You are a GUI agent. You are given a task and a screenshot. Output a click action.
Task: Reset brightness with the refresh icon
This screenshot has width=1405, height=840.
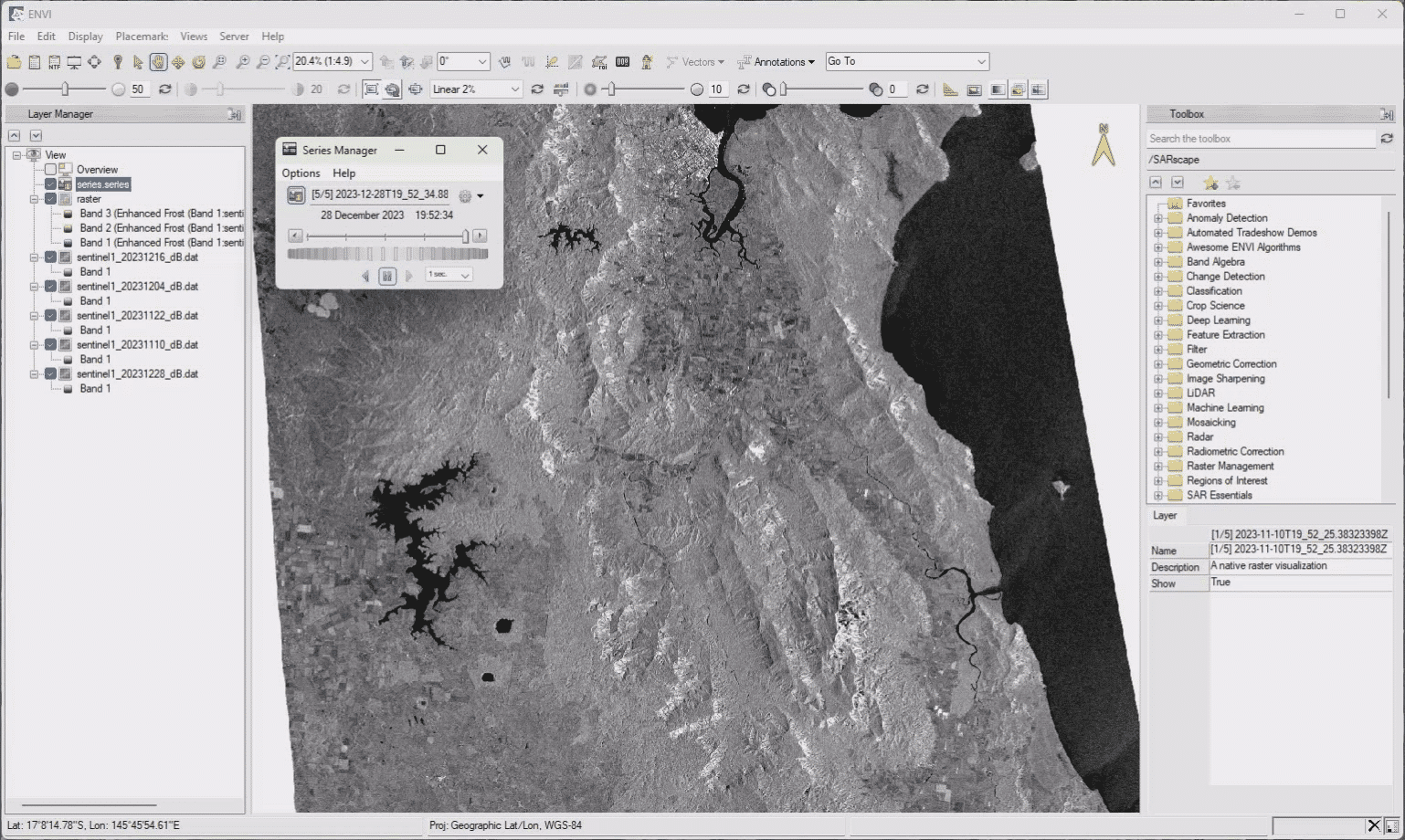point(165,89)
